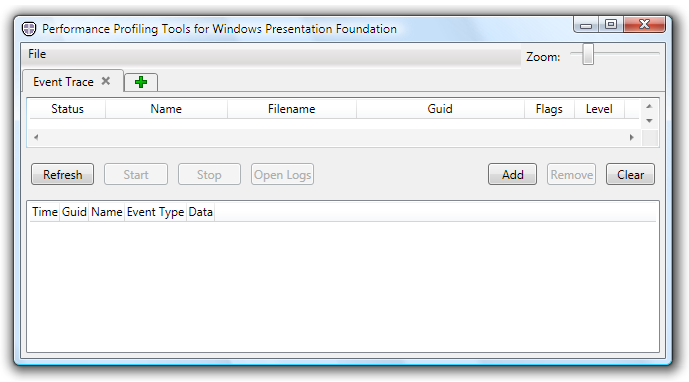Viewport: 689px width, 382px height.
Task: Click the Time column header in event list
Action: pyautogui.click(x=45, y=212)
